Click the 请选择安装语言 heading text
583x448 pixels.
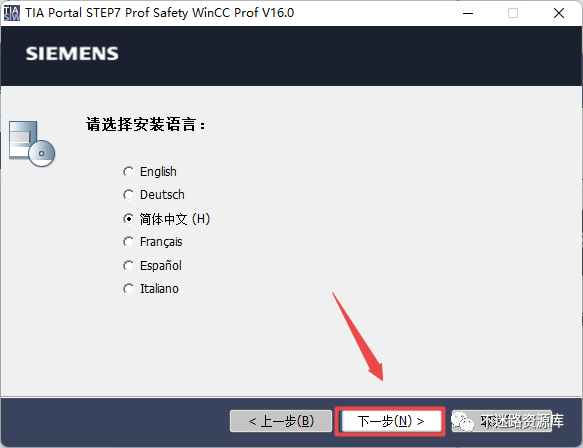coord(145,125)
